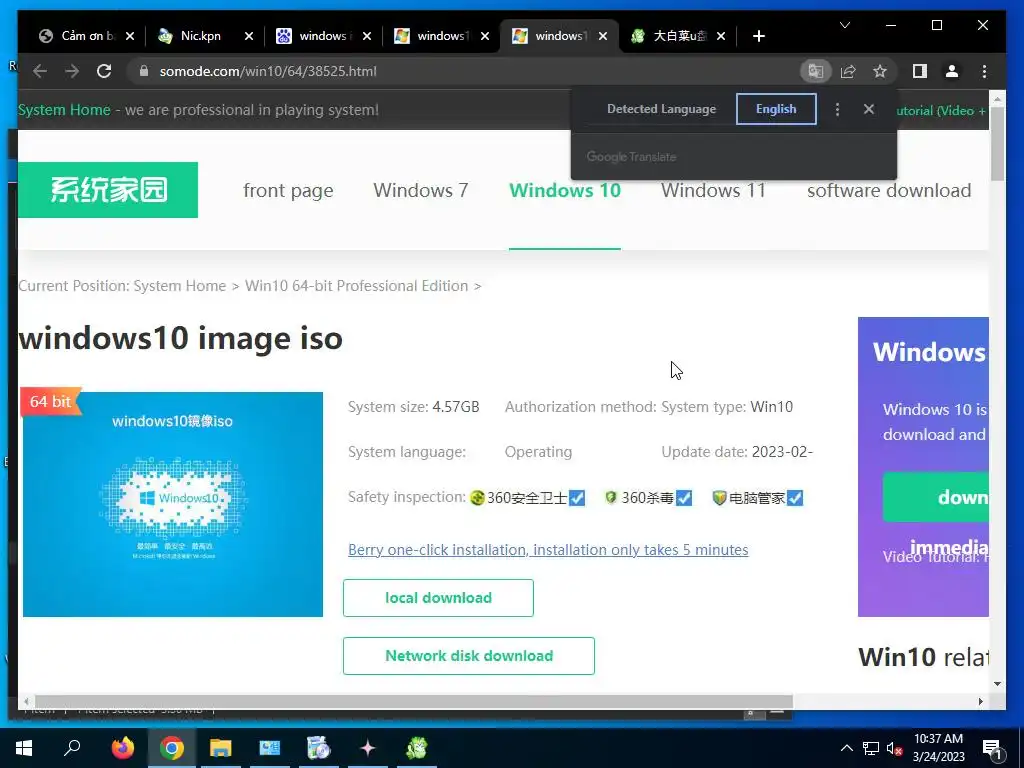This screenshot has width=1024, height=768.
Task: Toggle the Chrome side panel icon
Action: click(x=920, y=71)
